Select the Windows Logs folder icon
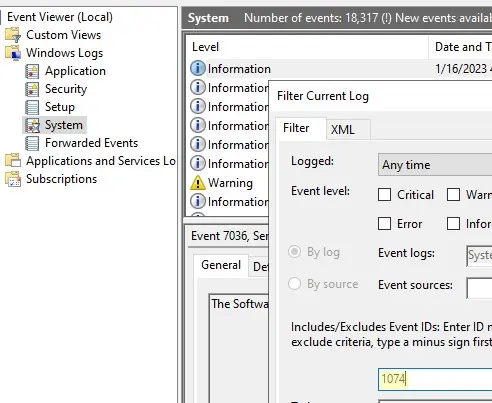Image resolution: width=492 pixels, height=403 pixels. (13, 53)
